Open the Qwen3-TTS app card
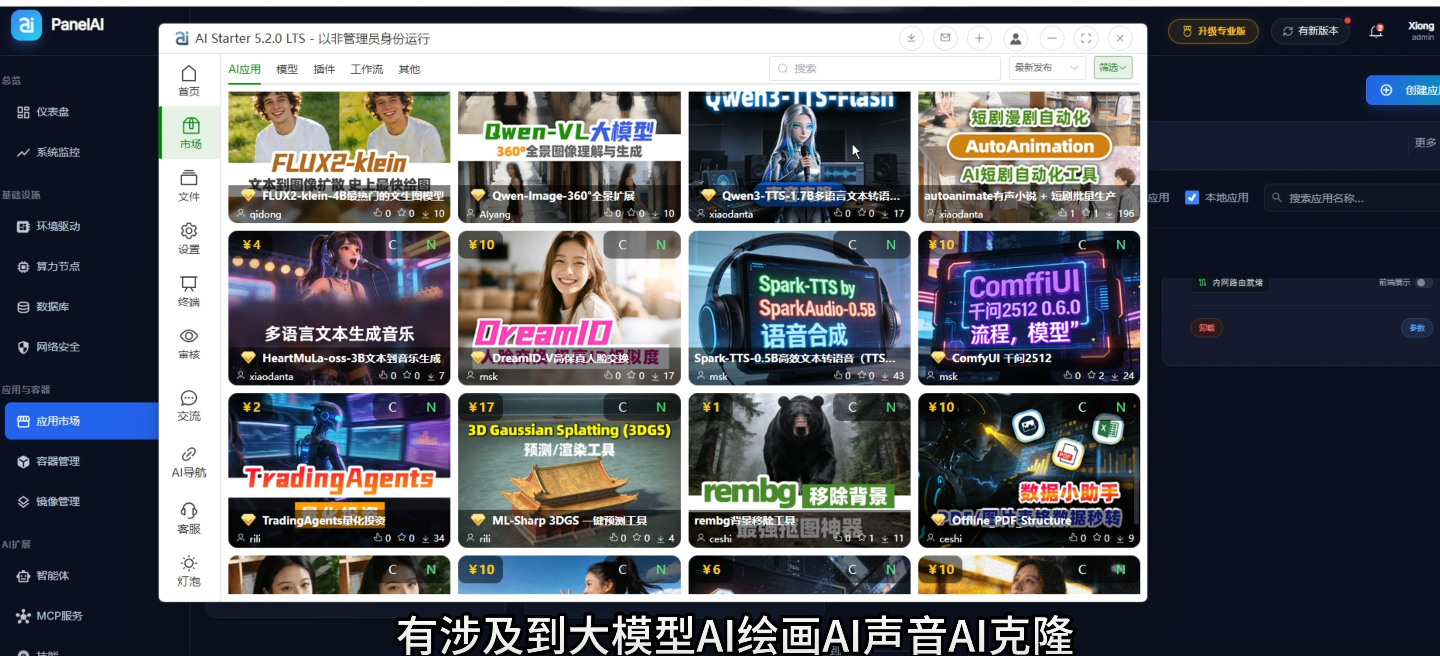Viewport: 1440px width, 656px height. click(799, 157)
